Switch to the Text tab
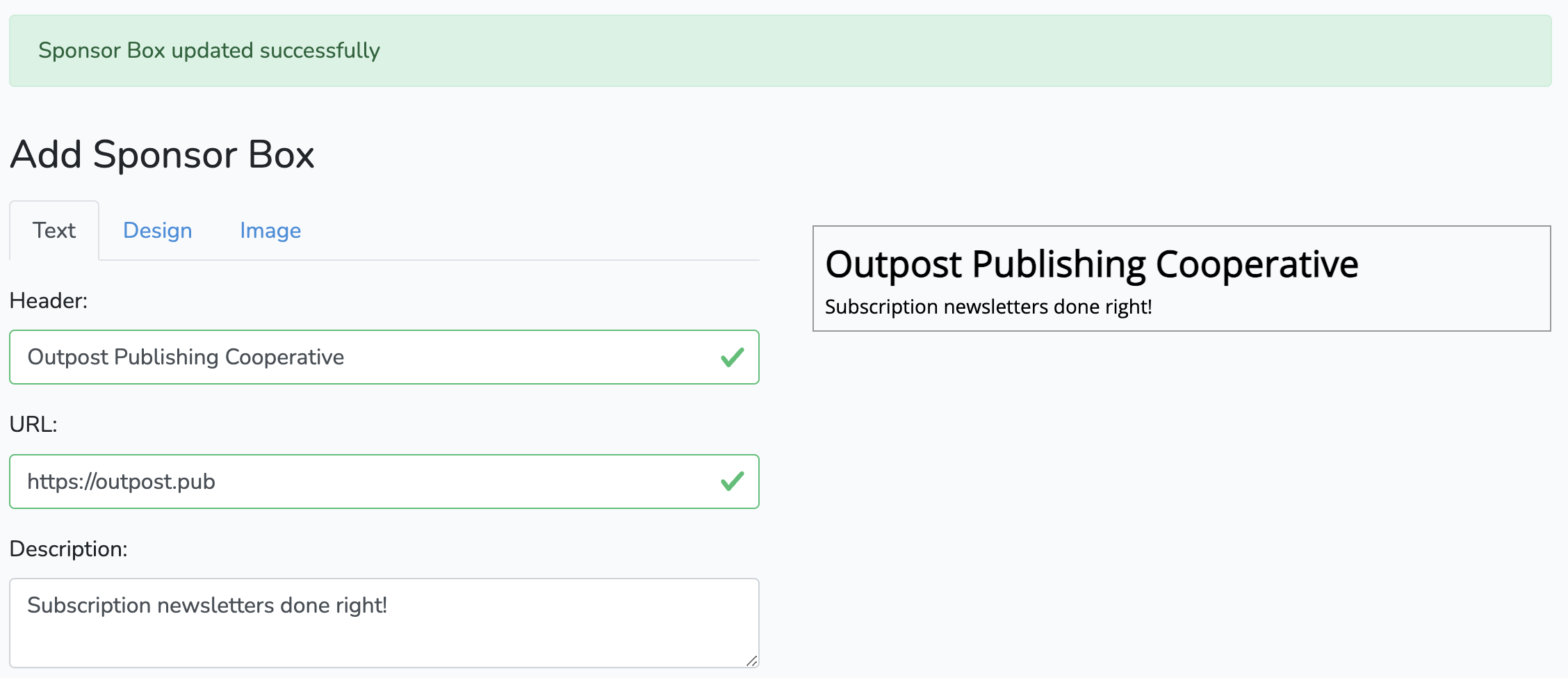This screenshot has height=678, width=1568. 54,230
